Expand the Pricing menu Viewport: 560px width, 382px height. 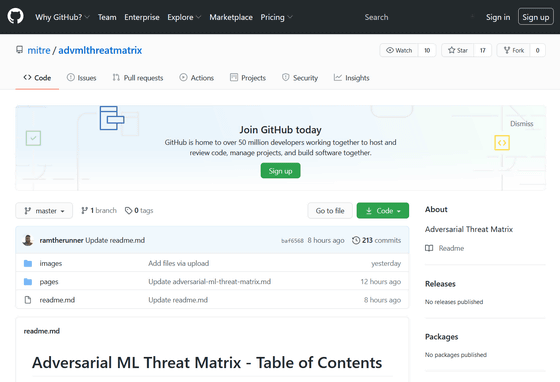[x=276, y=17]
